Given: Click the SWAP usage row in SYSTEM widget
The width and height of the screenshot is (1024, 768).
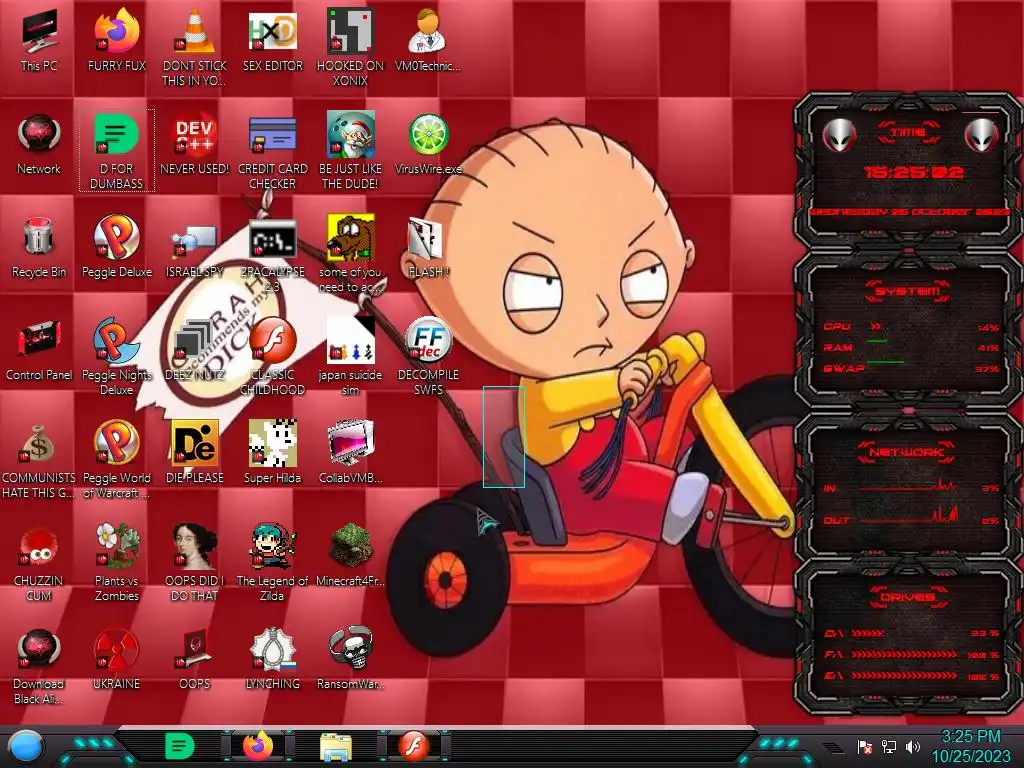Looking at the screenshot, I should click(x=912, y=368).
